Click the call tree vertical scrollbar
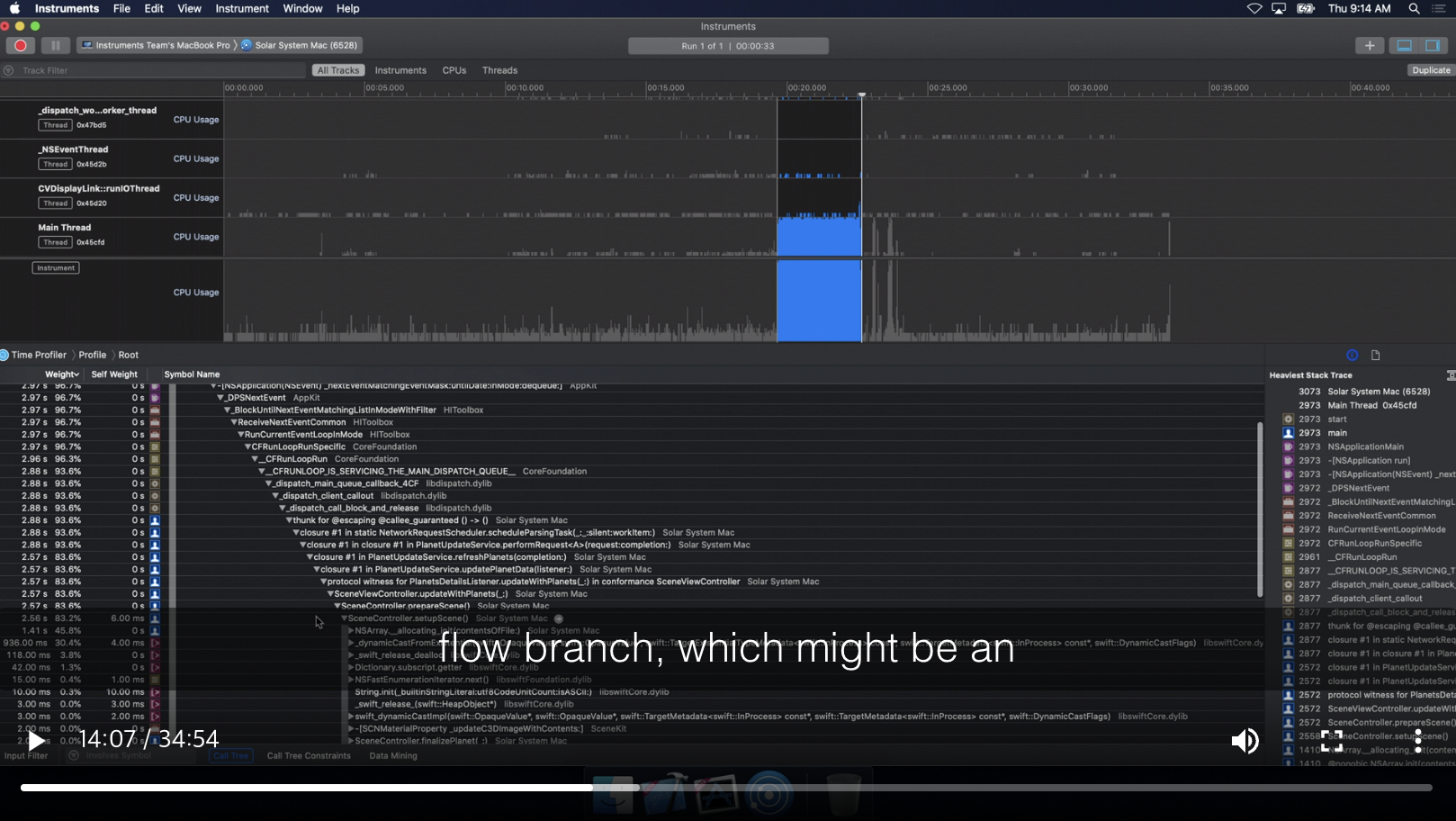 pyautogui.click(x=1260, y=510)
